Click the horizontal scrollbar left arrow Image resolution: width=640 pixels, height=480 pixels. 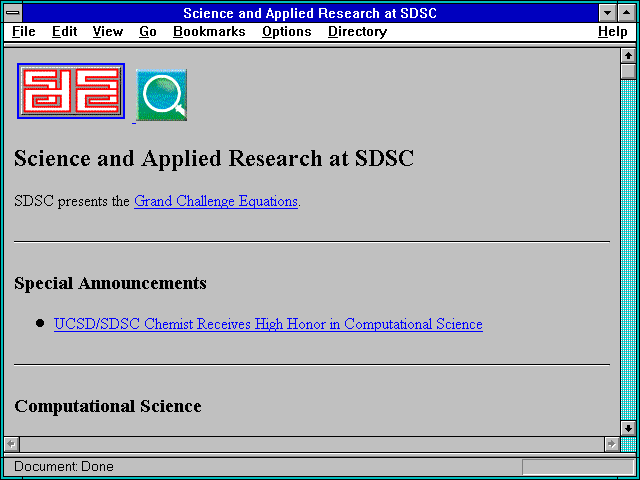click(12, 444)
